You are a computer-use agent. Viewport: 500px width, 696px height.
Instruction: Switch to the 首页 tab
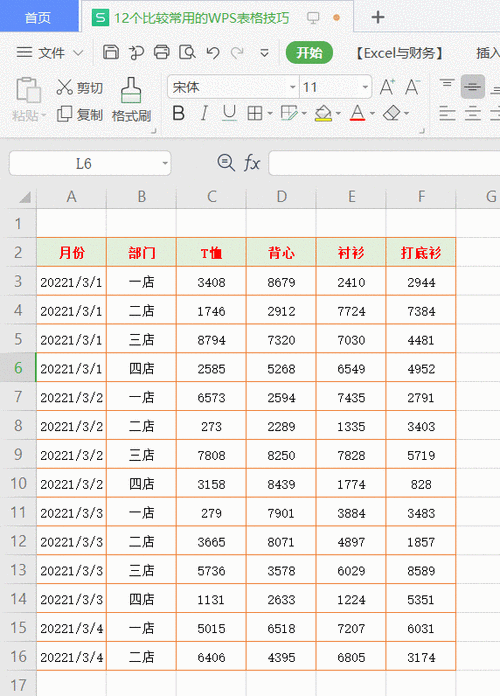coord(38,18)
